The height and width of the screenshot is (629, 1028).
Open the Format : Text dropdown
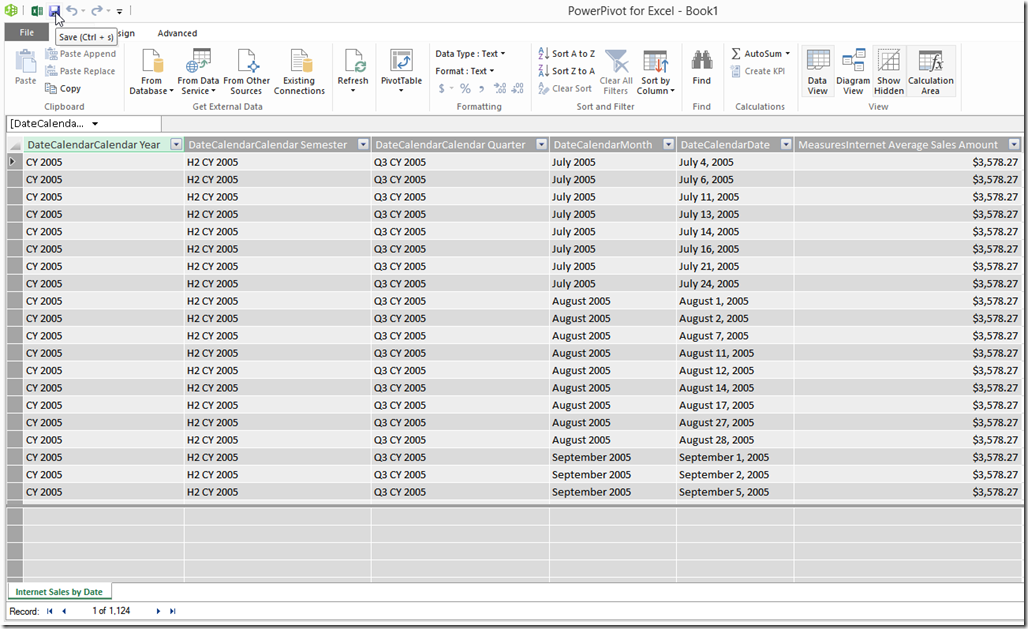464,71
